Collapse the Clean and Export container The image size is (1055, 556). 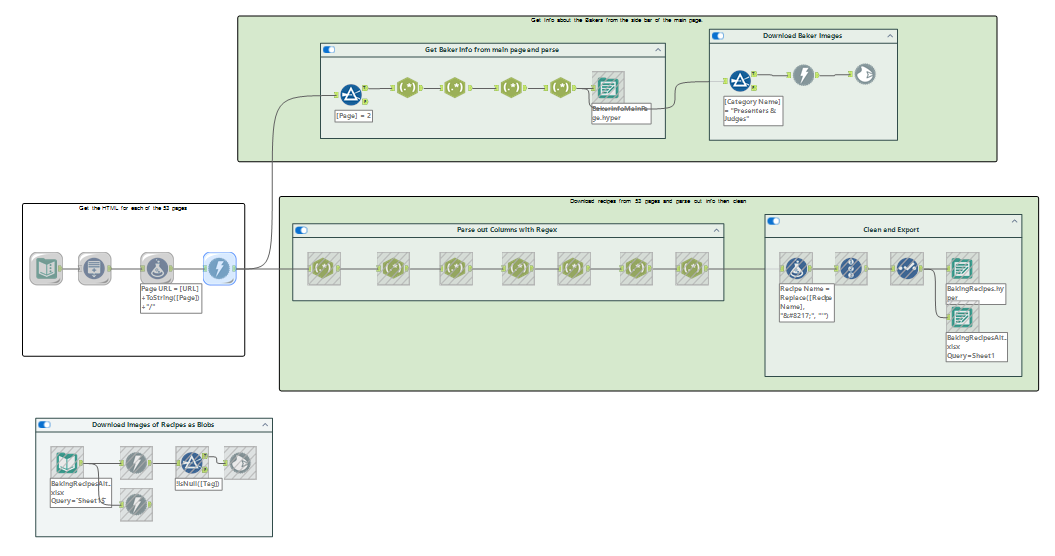pyautogui.click(x=1015, y=221)
